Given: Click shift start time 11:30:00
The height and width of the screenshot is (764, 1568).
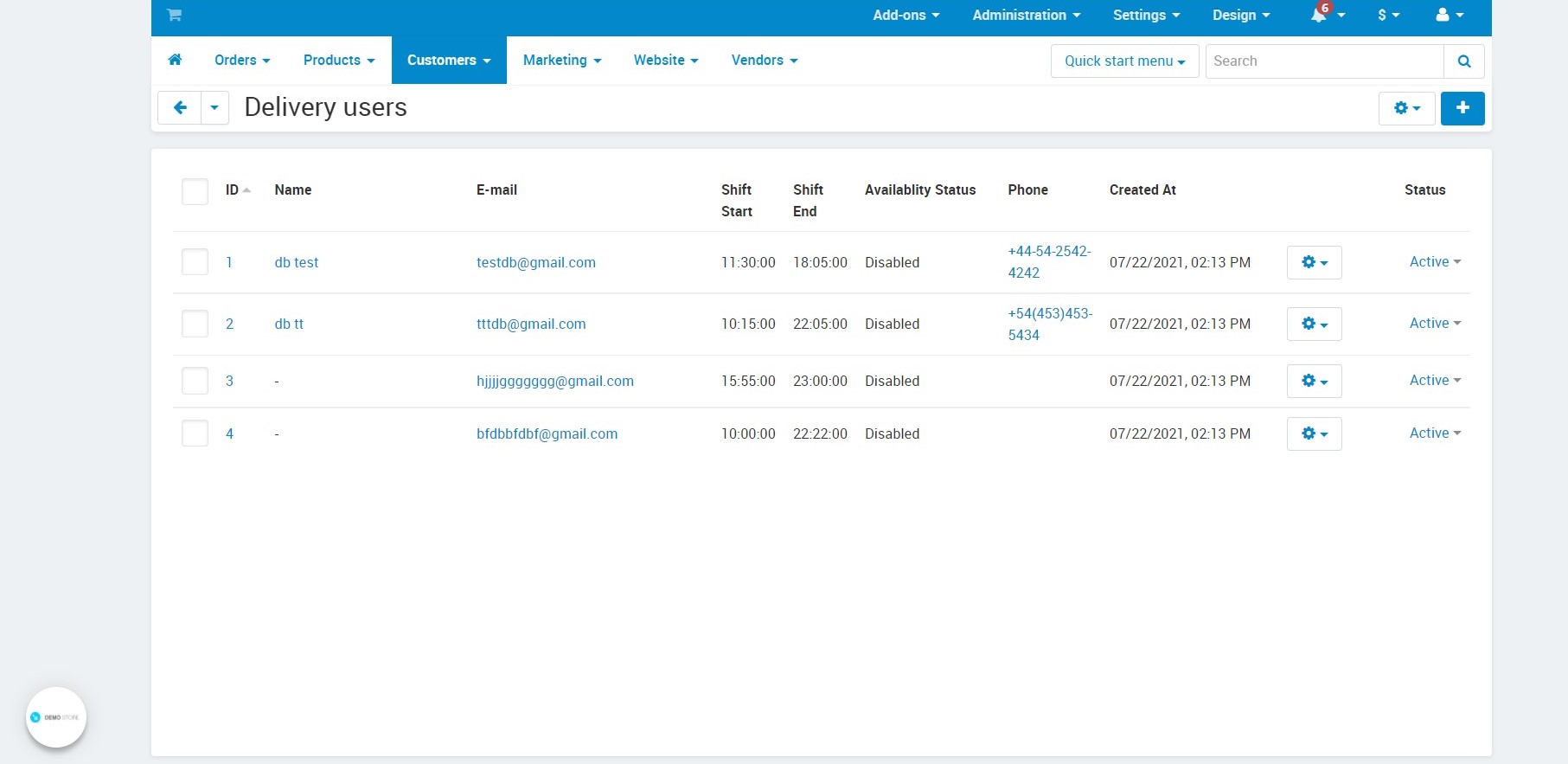Looking at the screenshot, I should click(748, 262).
